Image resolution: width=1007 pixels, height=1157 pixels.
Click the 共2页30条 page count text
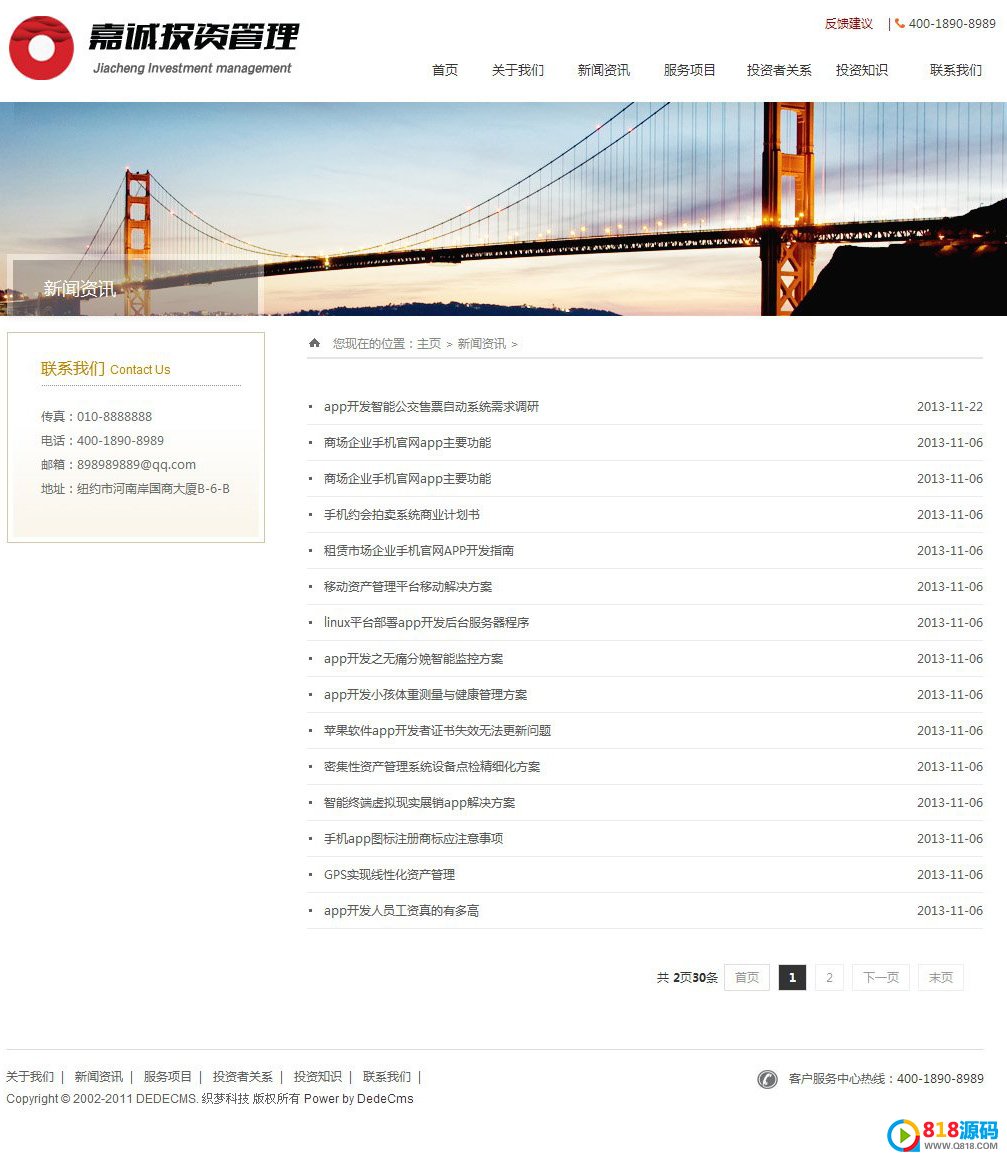687,978
